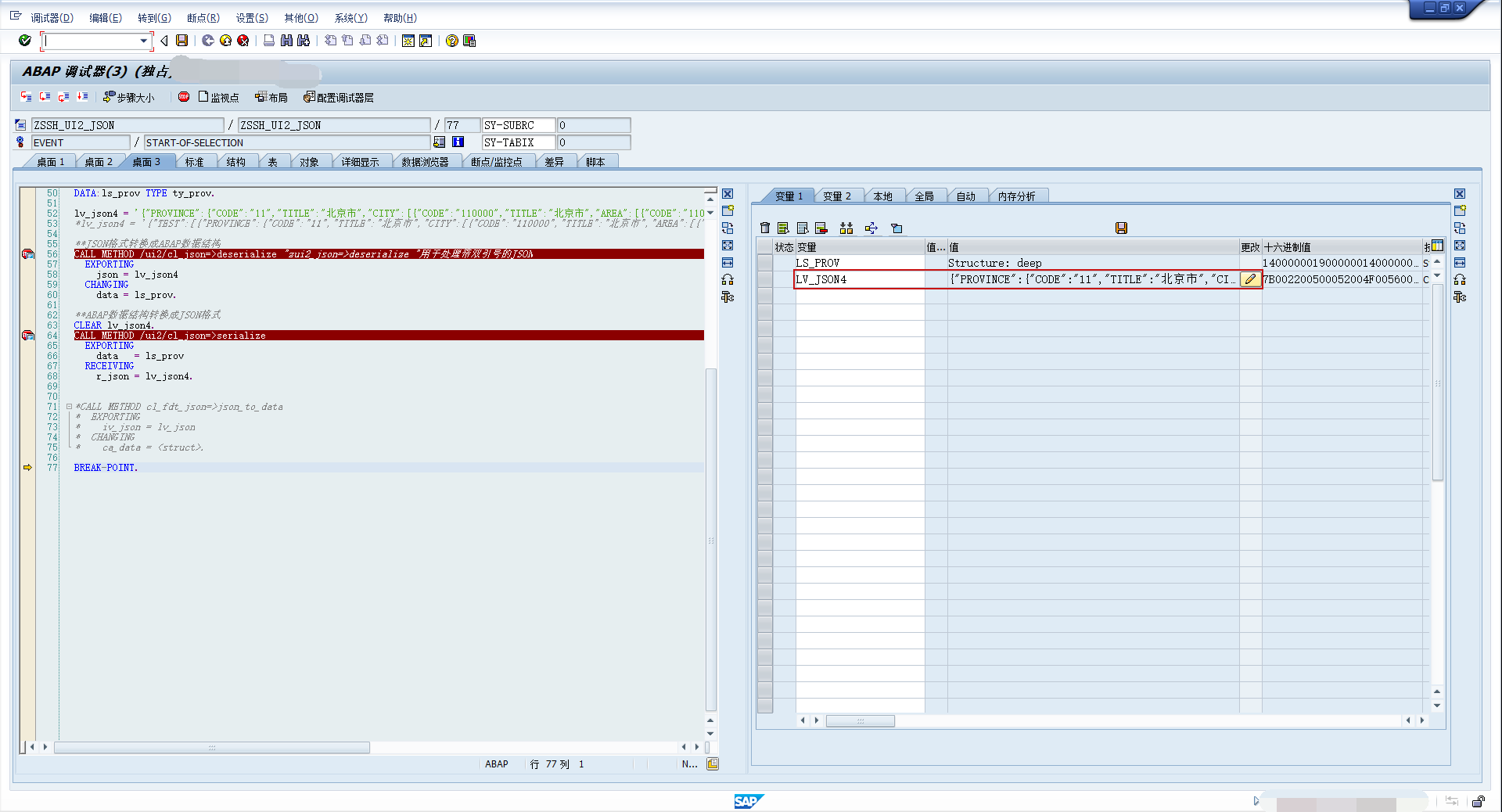Click the Create New Session icon
The height and width of the screenshot is (812, 1502).
tap(408, 41)
